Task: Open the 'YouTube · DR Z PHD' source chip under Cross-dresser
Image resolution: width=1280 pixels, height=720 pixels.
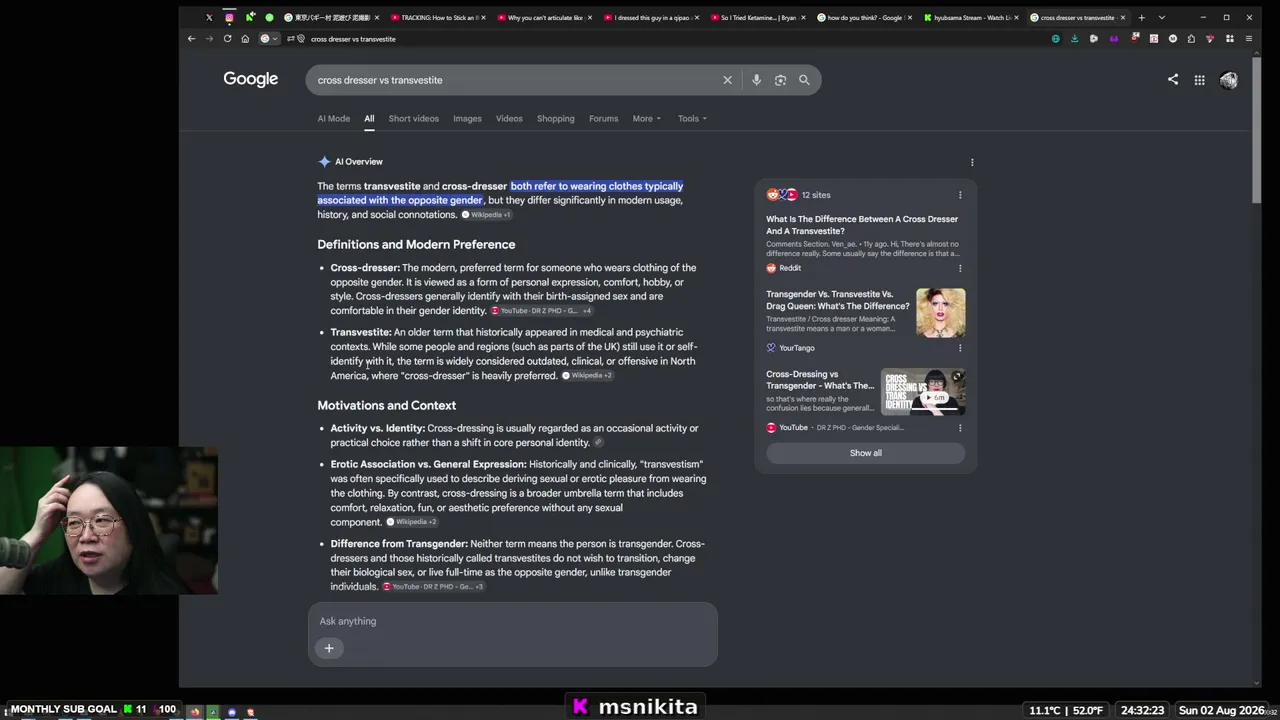Action: (541, 311)
